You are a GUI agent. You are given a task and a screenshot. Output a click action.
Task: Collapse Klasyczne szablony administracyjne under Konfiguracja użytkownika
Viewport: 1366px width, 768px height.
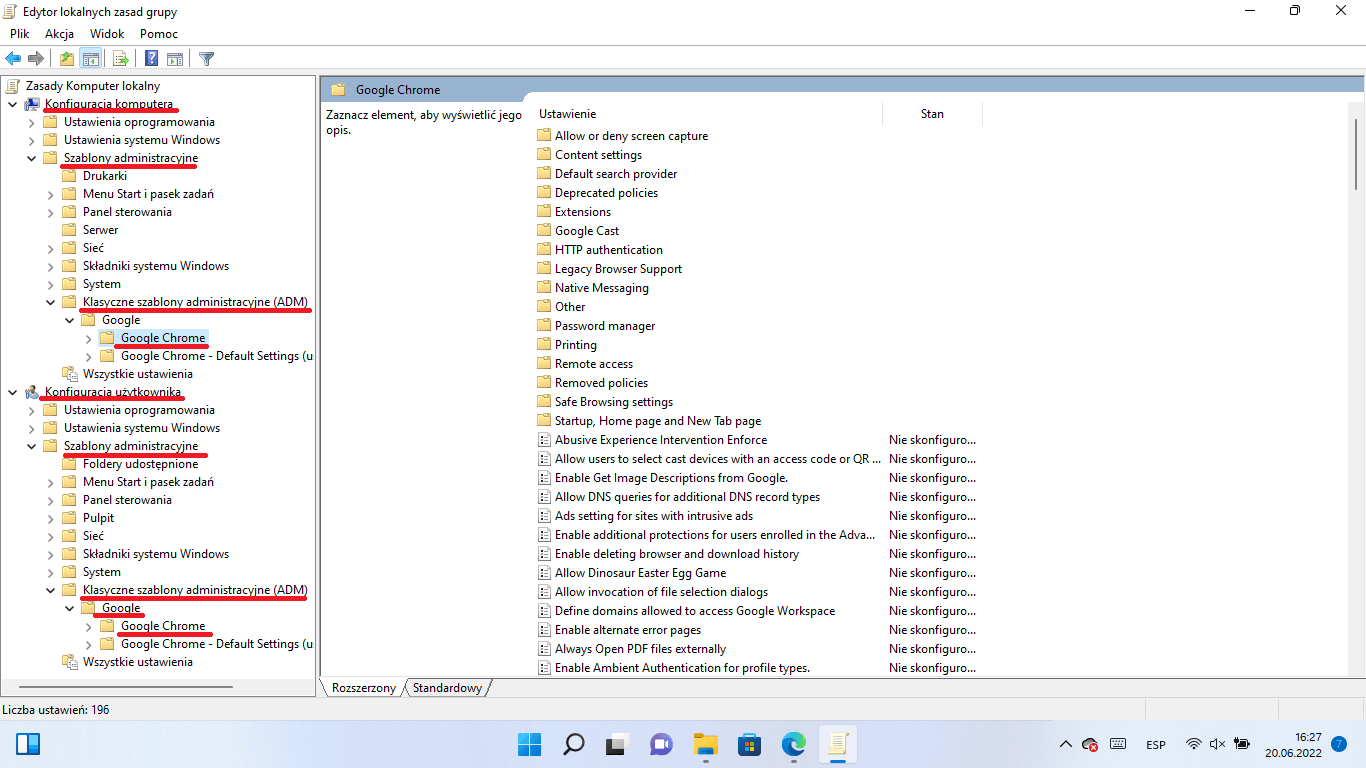[x=50, y=590]
